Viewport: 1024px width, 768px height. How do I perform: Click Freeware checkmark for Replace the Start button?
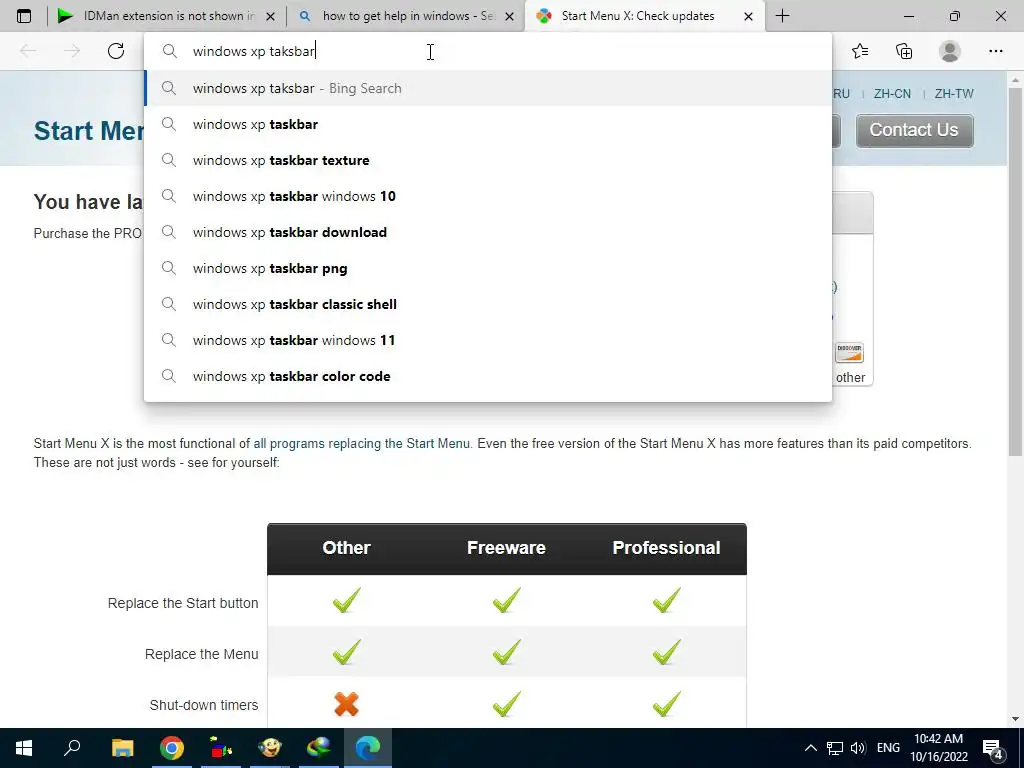click(x=507, y=600)
